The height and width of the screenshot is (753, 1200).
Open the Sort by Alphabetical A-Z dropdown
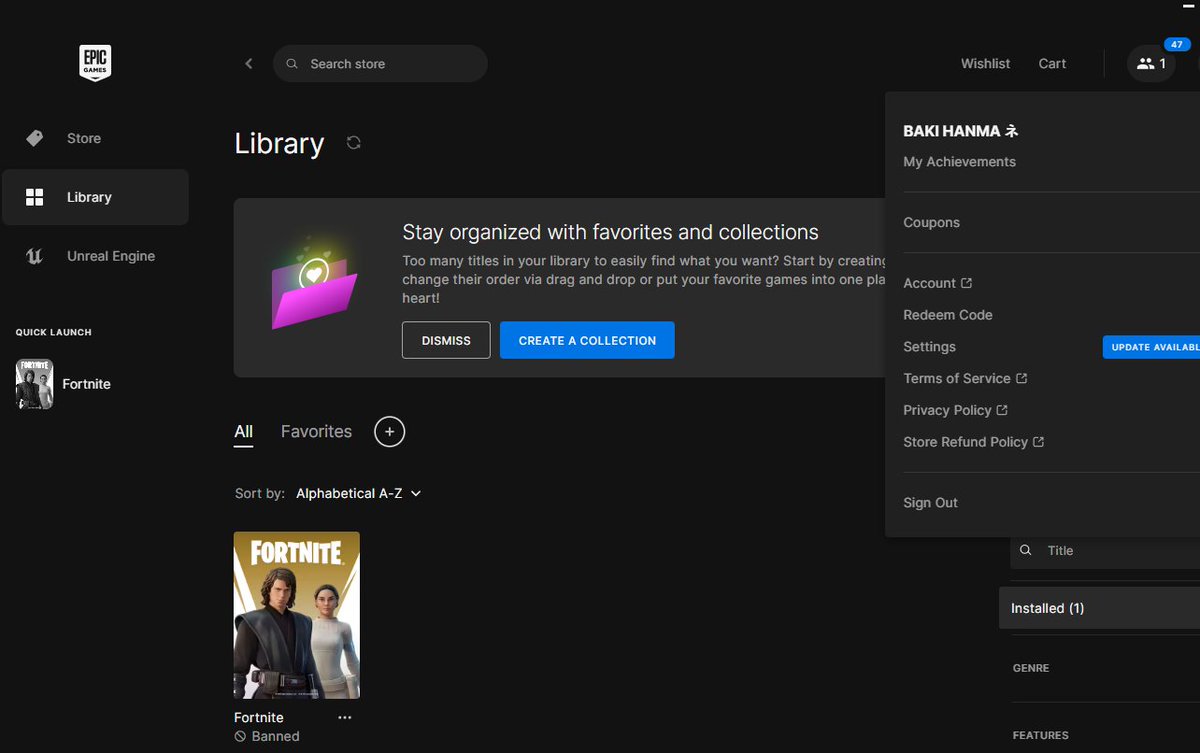(358, 493)
